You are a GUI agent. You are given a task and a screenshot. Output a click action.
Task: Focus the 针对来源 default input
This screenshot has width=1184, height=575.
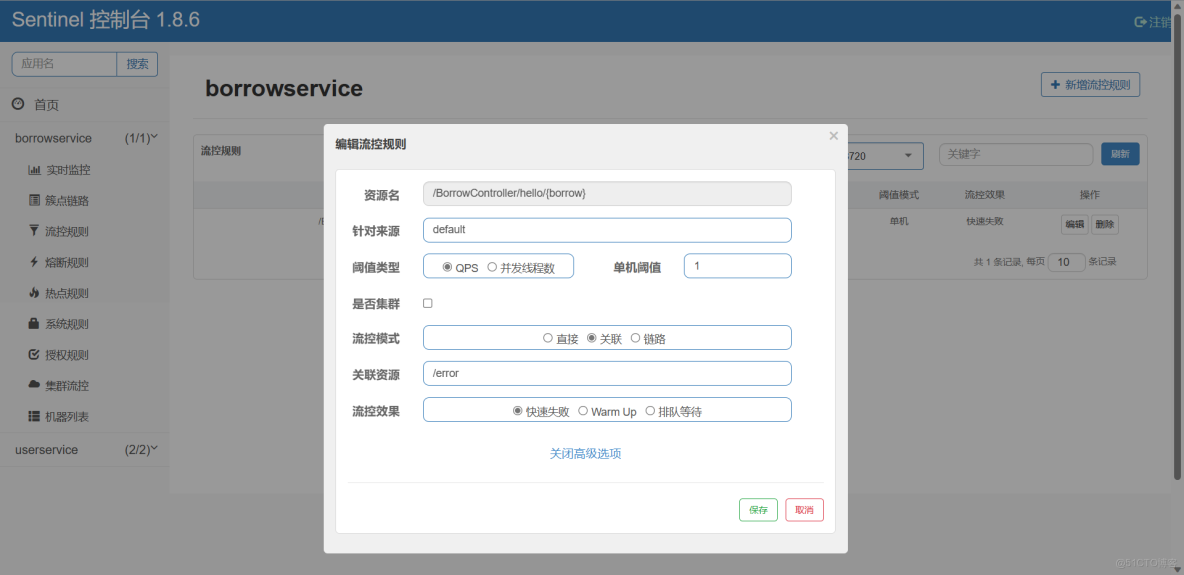607,230
